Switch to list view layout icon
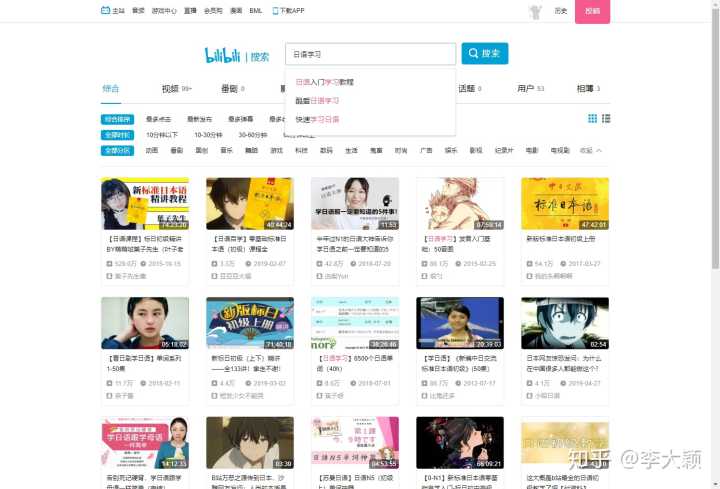 point(605,118)
